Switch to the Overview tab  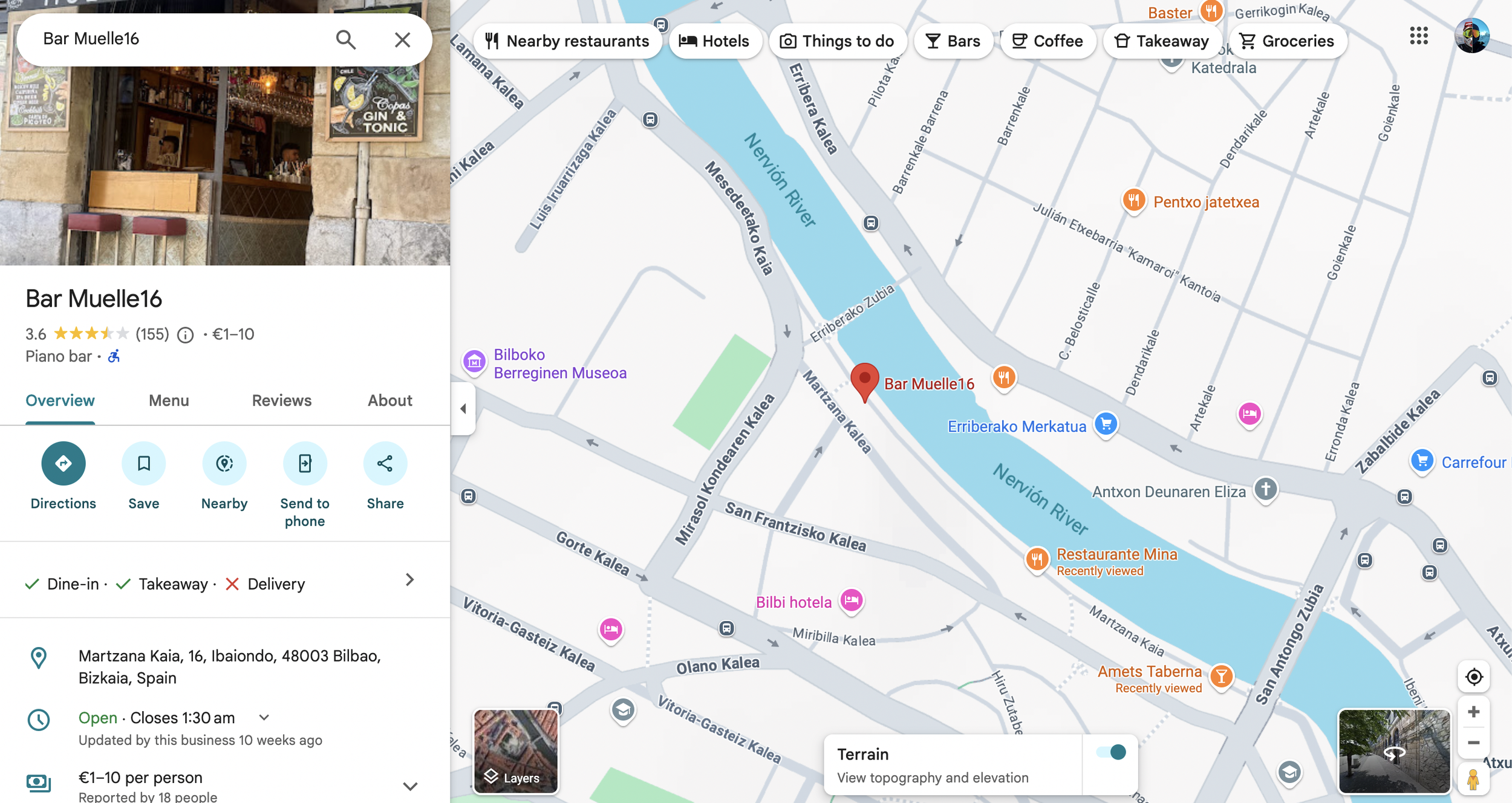60,401
